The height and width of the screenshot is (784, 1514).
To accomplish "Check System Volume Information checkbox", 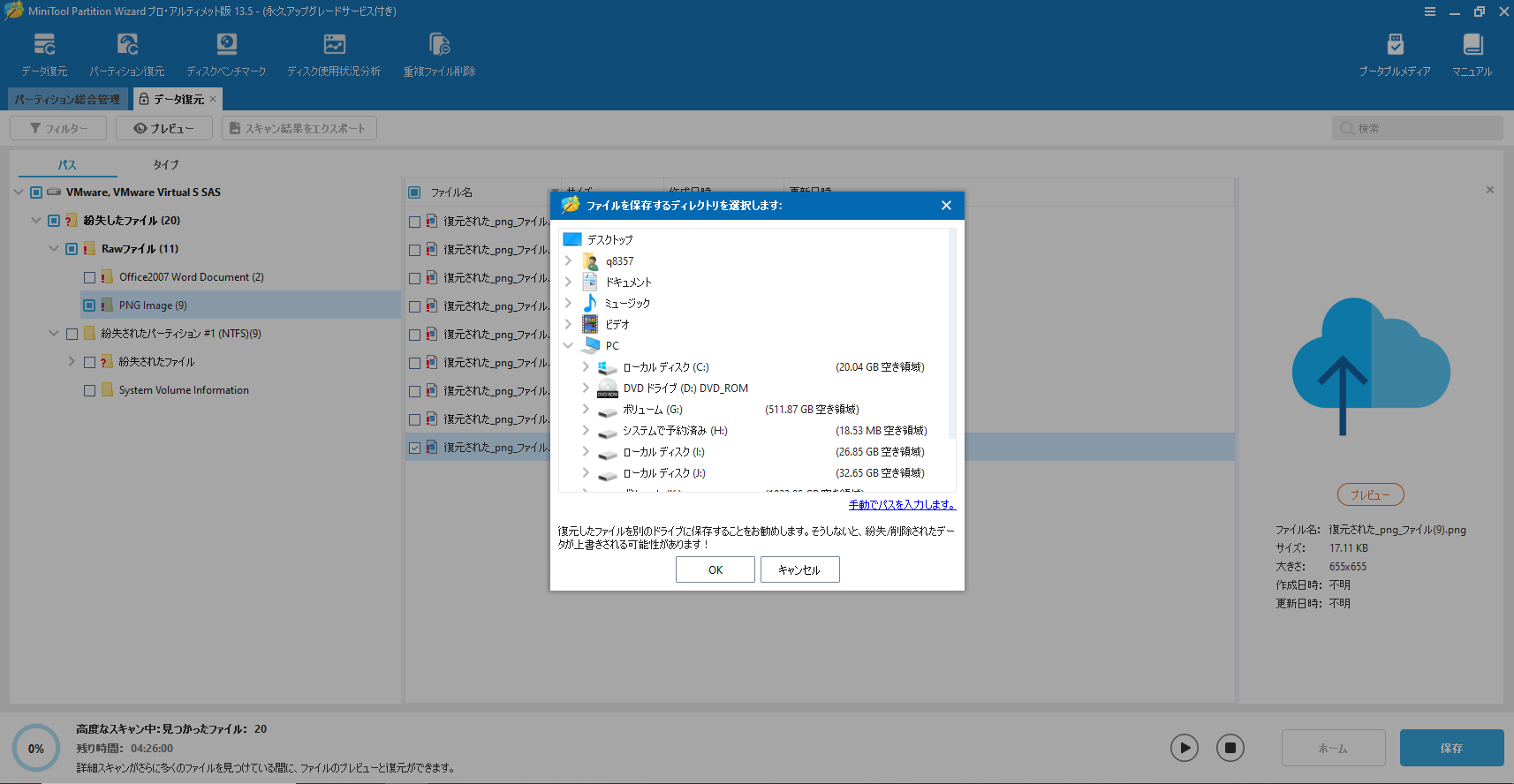I will pos(89,390).
